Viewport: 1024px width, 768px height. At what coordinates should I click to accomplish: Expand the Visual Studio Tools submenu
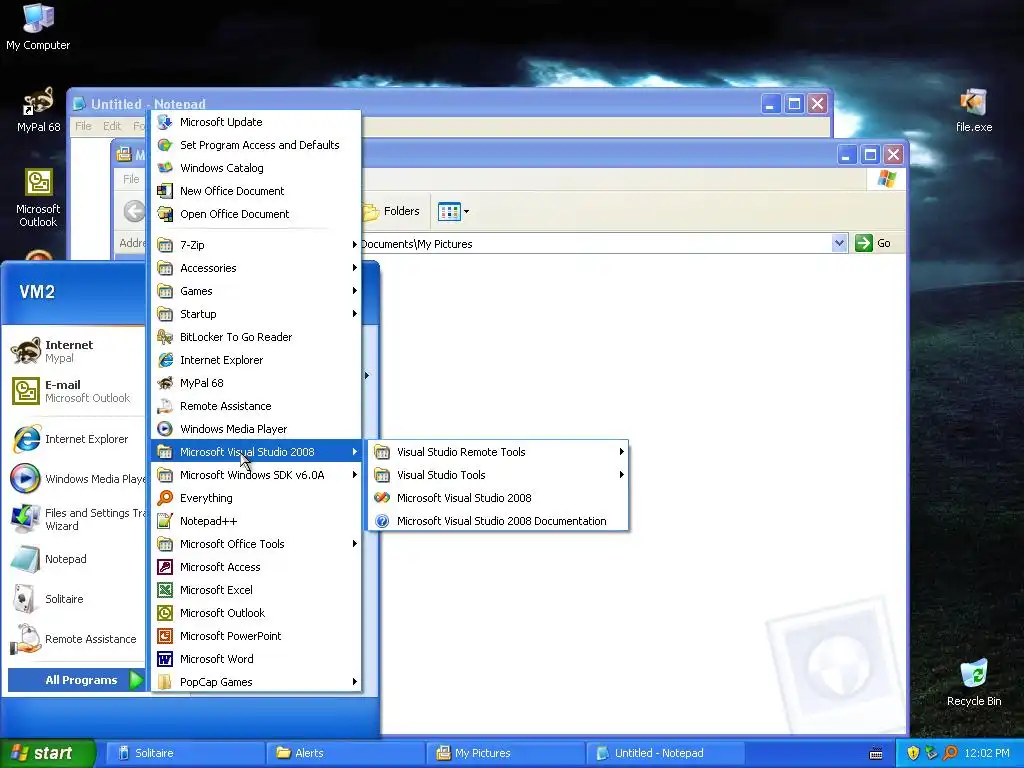click(x=498, y=475)
